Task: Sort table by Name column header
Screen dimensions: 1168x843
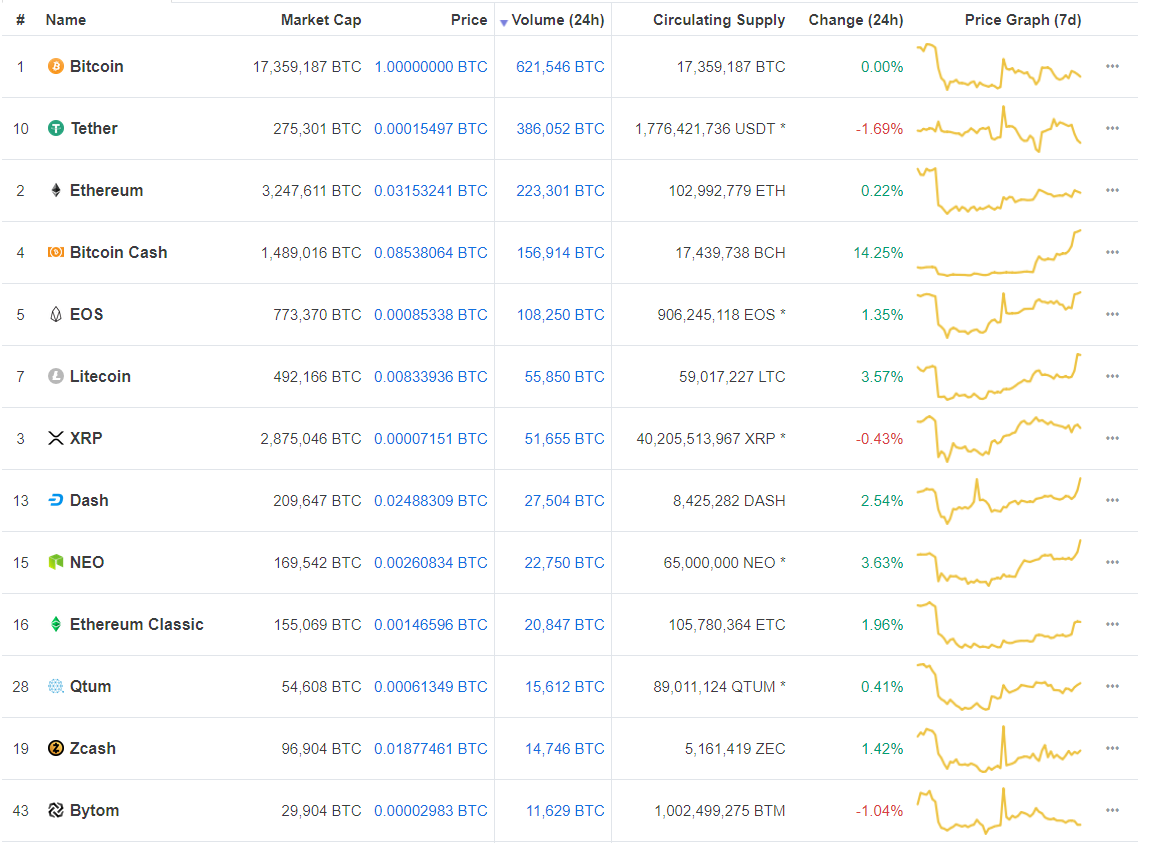Action: pyautogui.click(x=66, y=20)
